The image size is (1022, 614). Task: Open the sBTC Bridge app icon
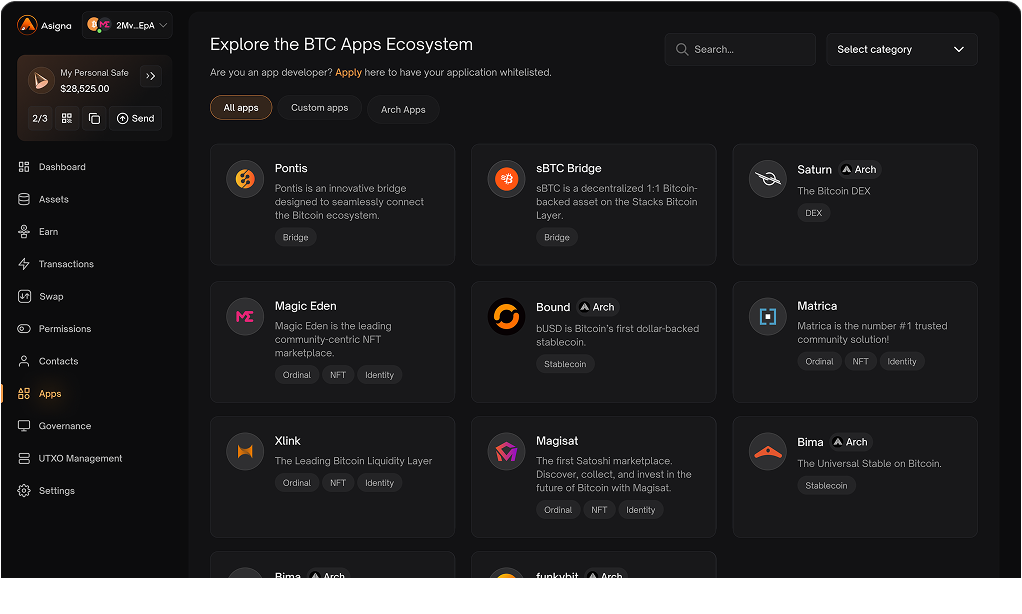[x=506, y=179]
